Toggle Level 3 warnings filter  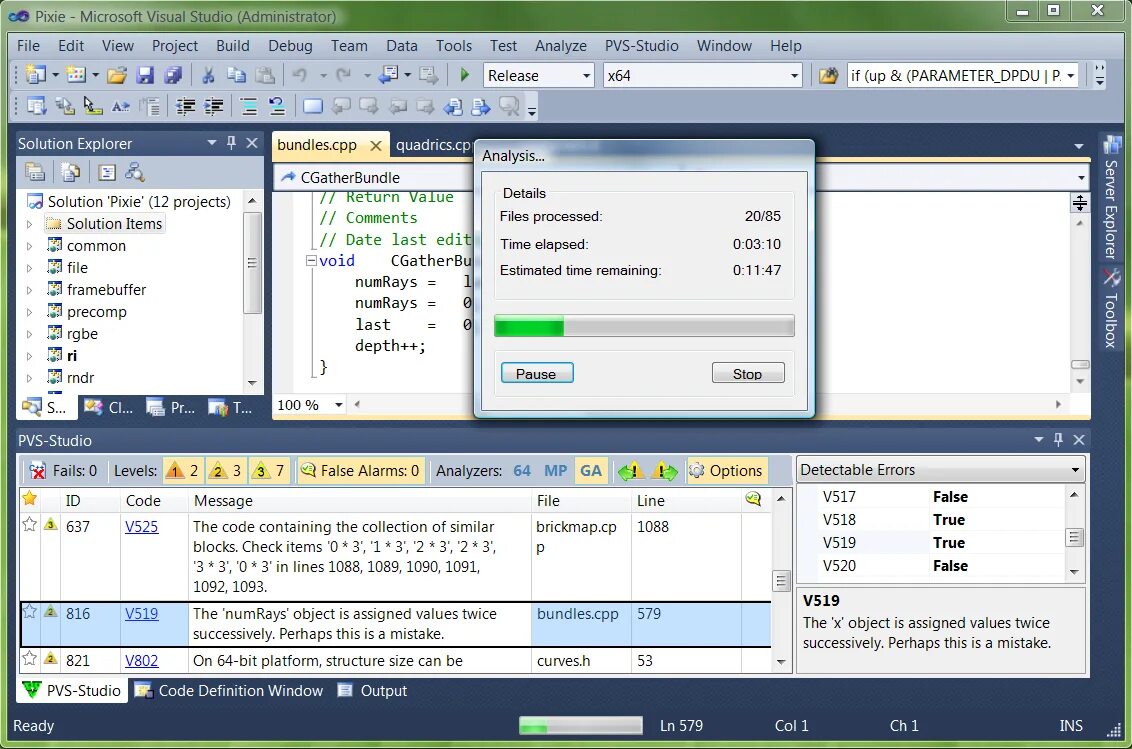[269, 471]
